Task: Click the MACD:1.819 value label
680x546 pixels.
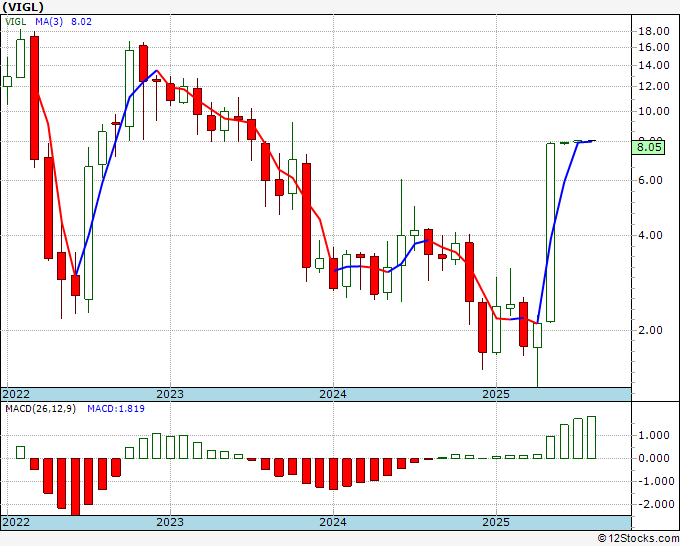Action: click(116, 409)
